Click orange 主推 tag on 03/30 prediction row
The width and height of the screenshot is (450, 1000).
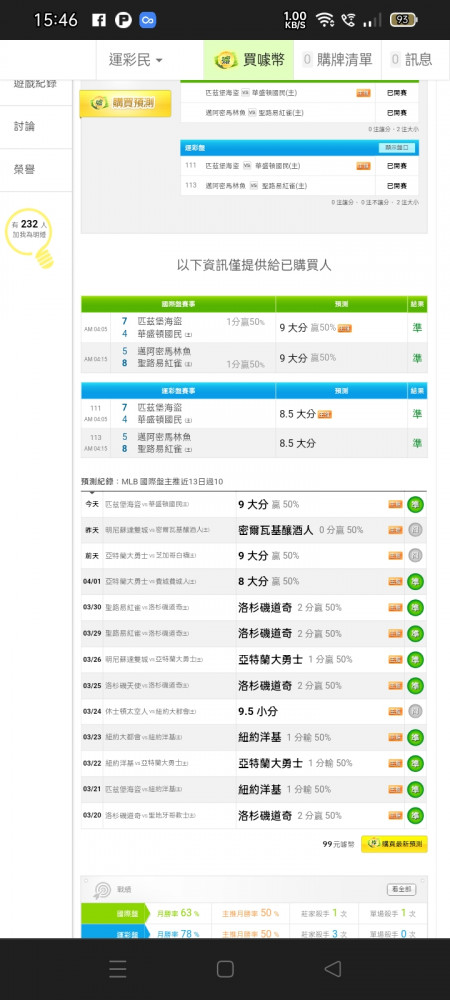(x=396, y=608)
